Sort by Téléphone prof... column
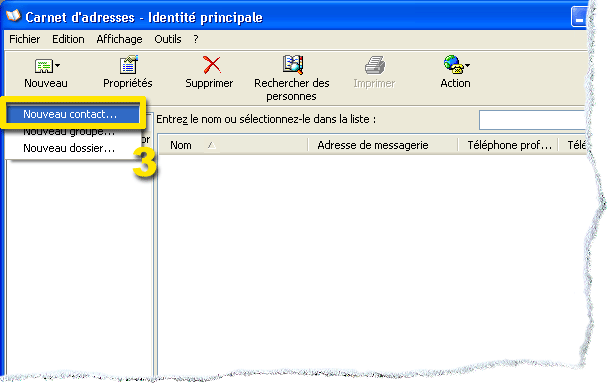615x390 pixels. pyautogui.click(x=508, y=145)
